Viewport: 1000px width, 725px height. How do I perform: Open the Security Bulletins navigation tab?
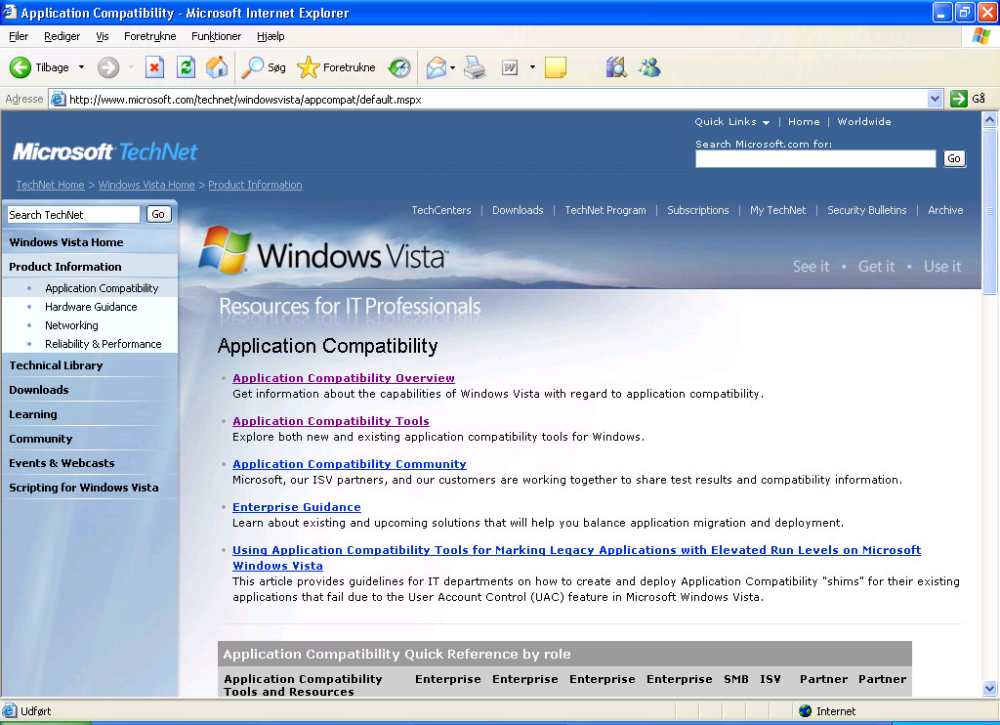[867, 210]
